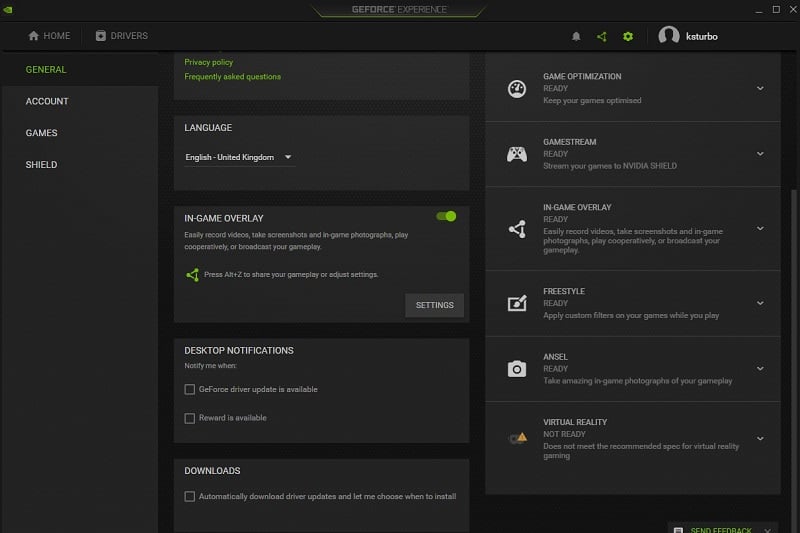Open the notifications bell icon
Image resolution: width=800 pixels, height=533 pixels.
pos(576,36)
